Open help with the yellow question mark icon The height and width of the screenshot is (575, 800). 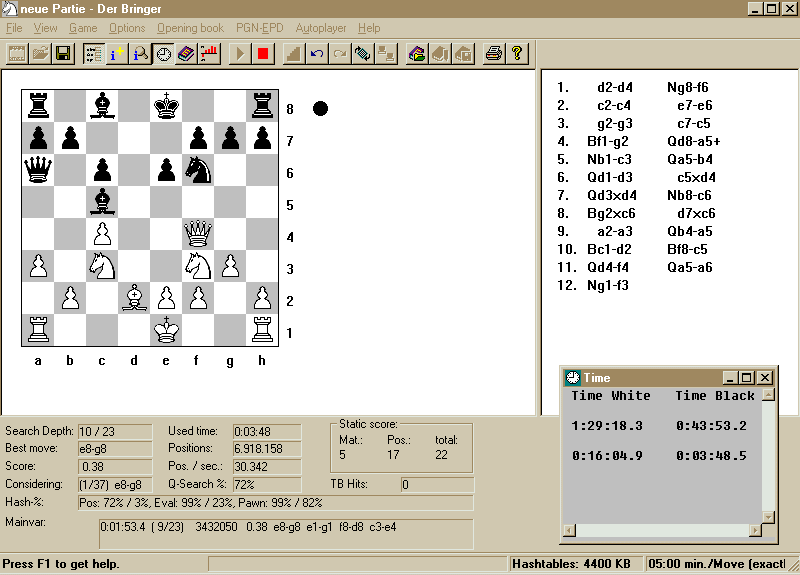[517, 53]
